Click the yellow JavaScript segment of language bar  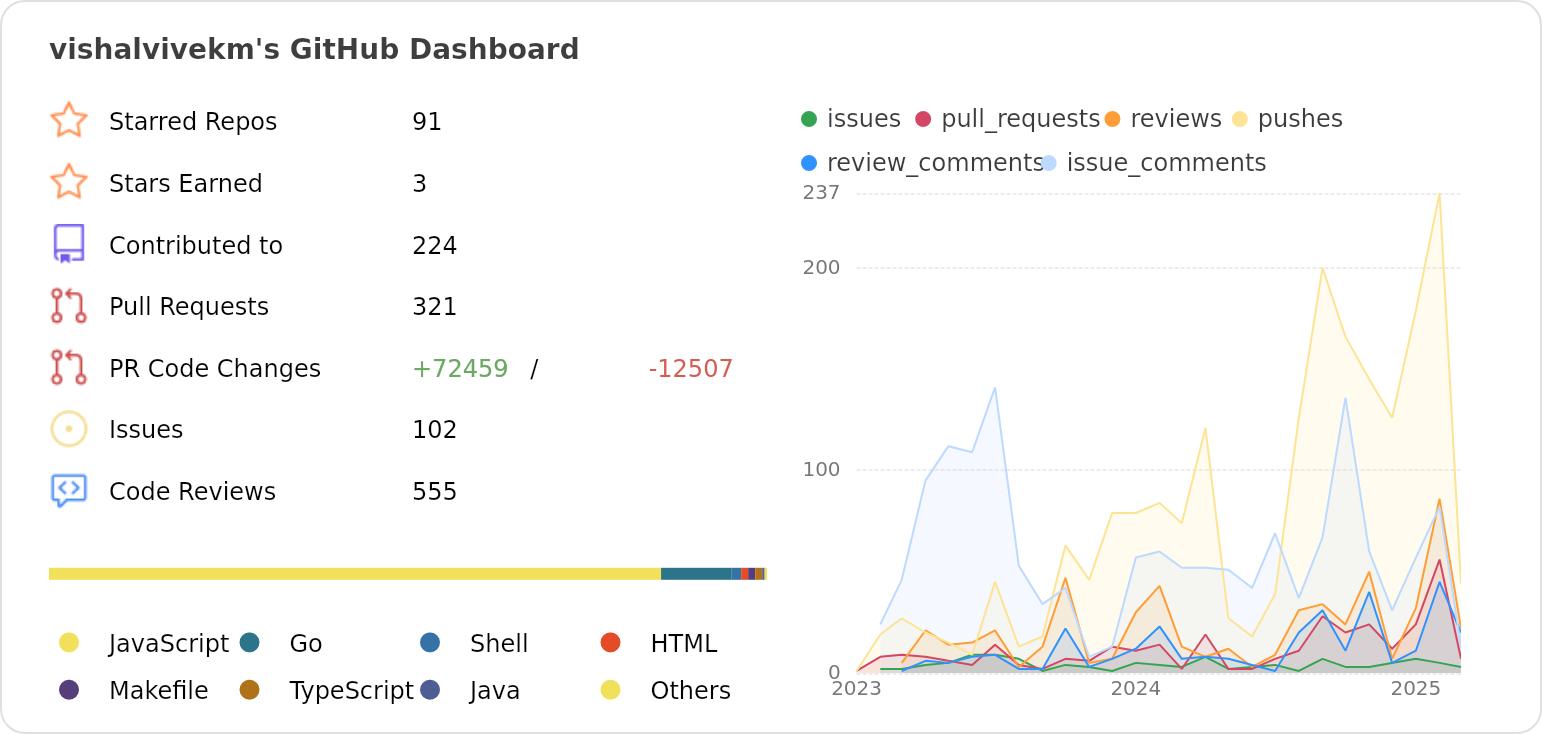tap(355, 574)
